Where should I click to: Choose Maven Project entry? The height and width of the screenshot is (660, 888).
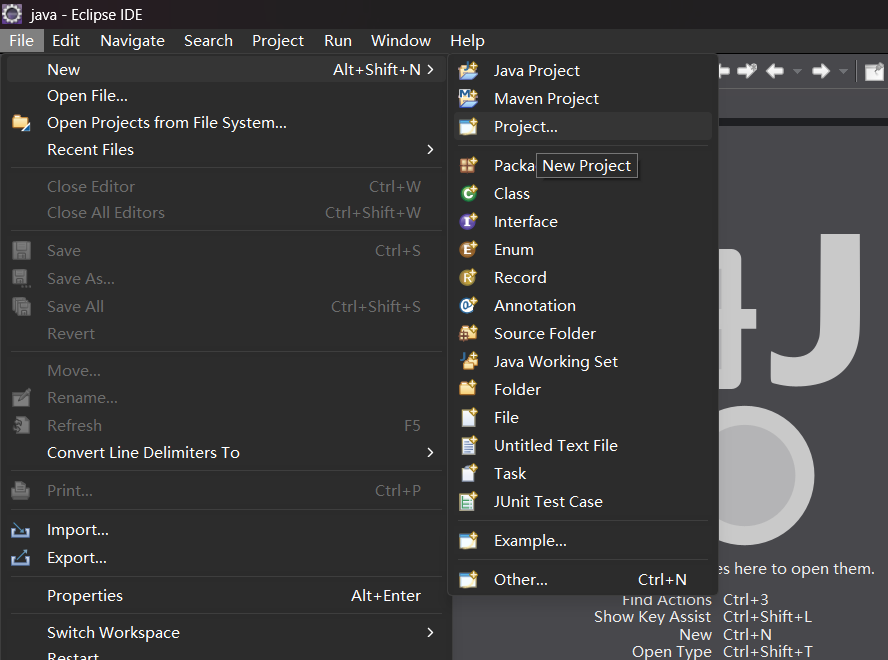click(583, 98)
